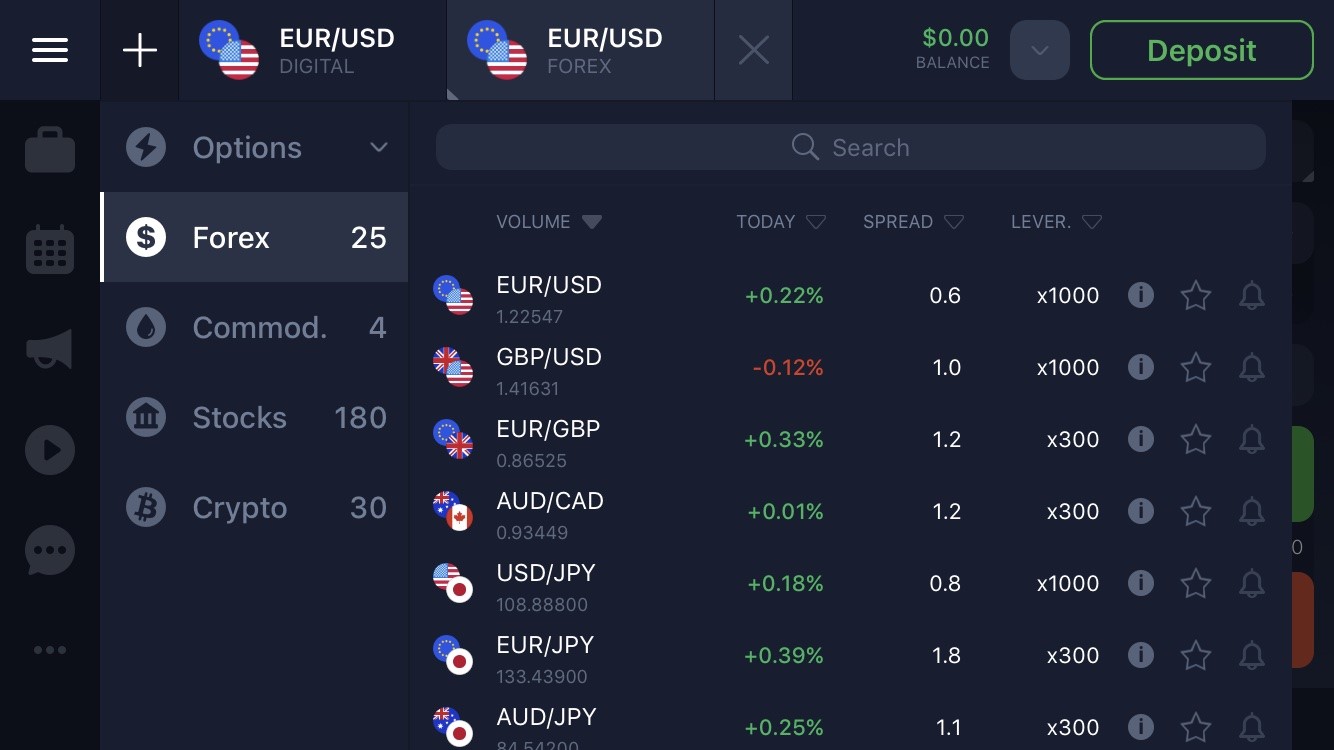Screen dimensions: 1334x750
Task: Toggle price alert bell for EUR/GBP
Action: [x=1252, y=440]
